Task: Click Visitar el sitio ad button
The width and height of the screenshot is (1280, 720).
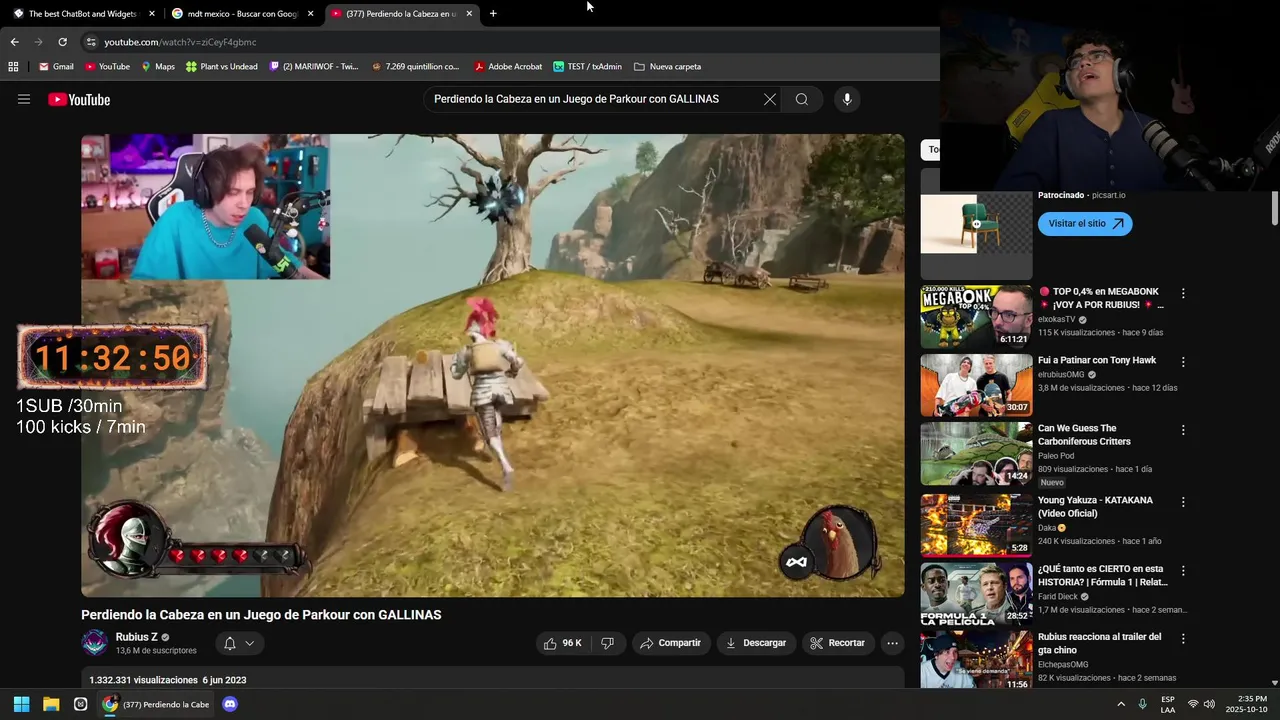Action: point(1085,224)
